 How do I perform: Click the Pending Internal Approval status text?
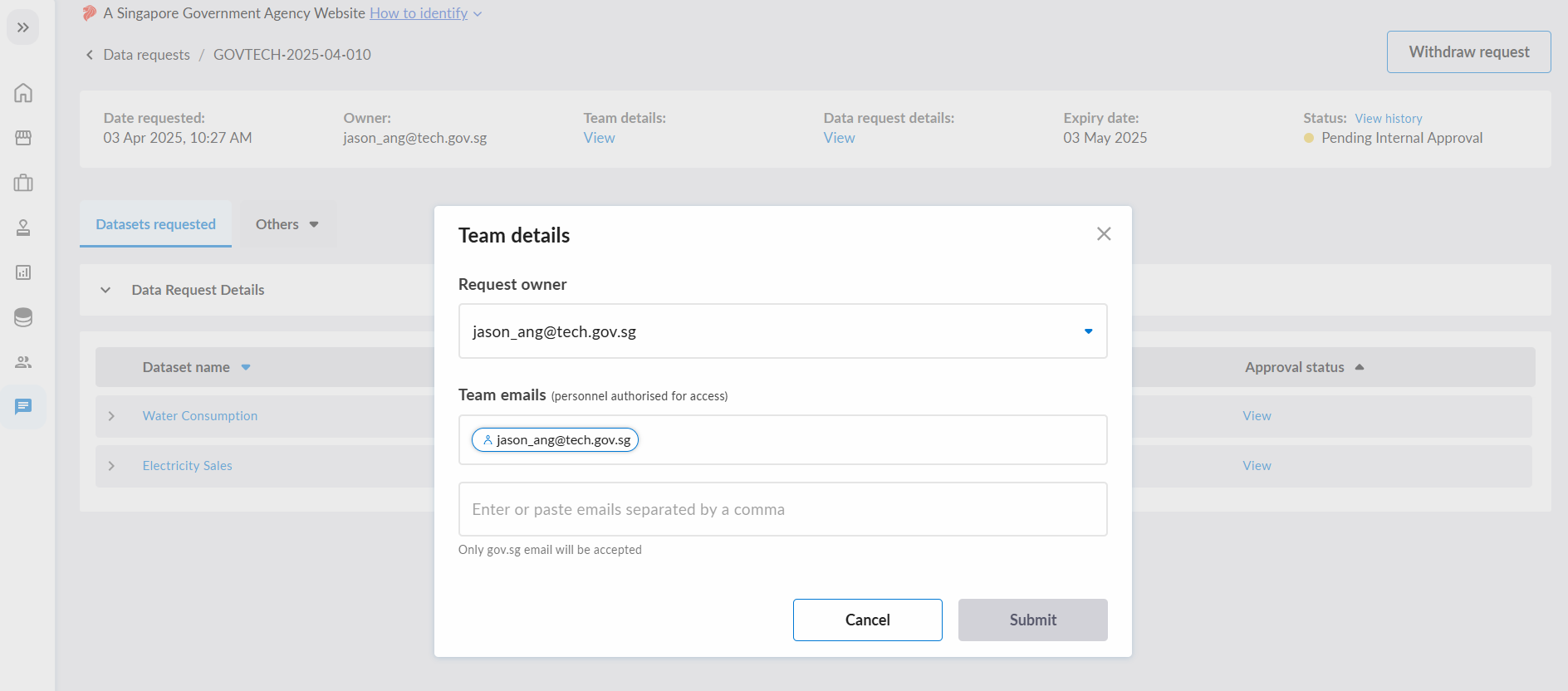coord(1402,138)
